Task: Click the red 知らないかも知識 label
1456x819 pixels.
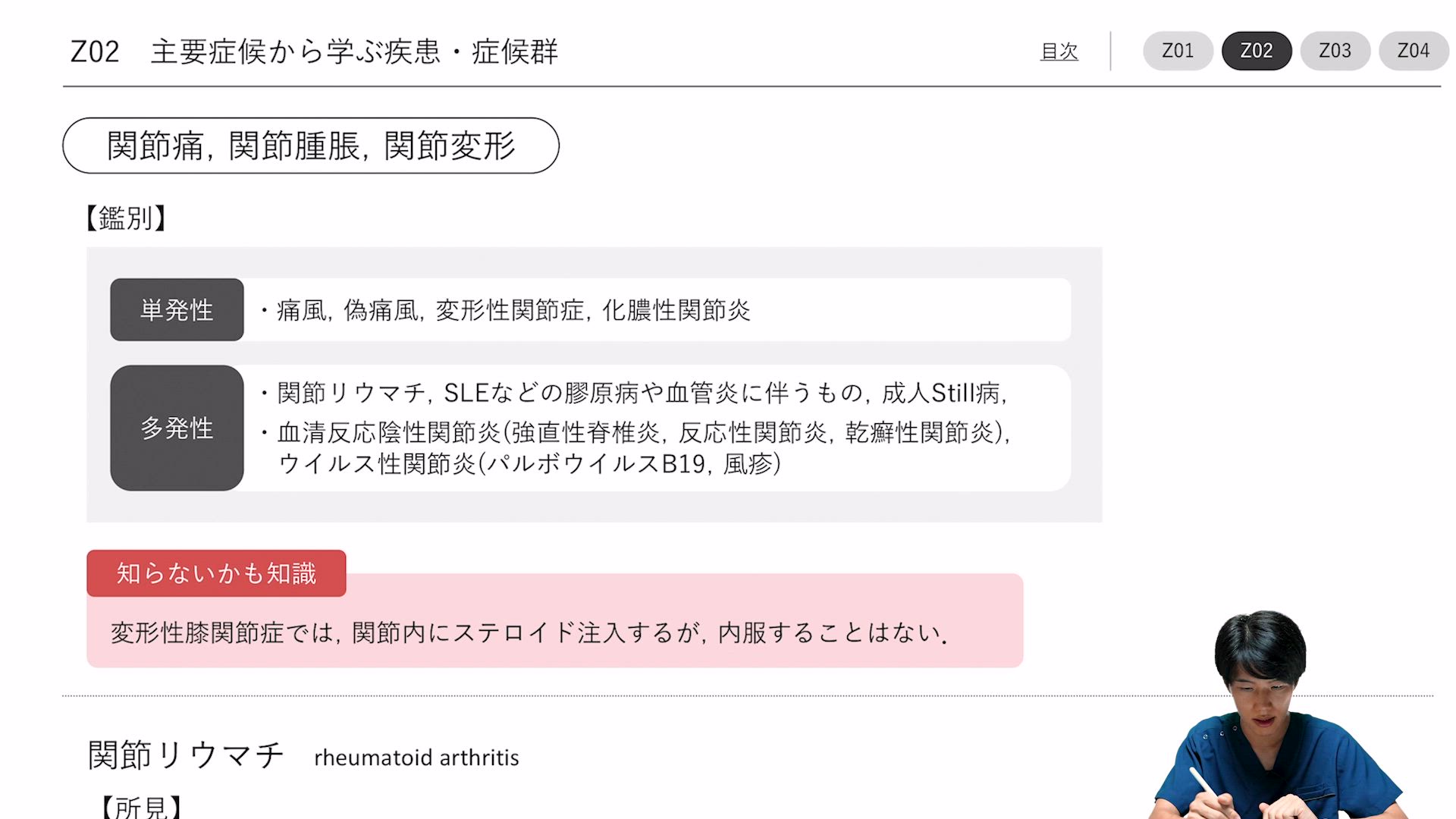Action: pos(216,573)
